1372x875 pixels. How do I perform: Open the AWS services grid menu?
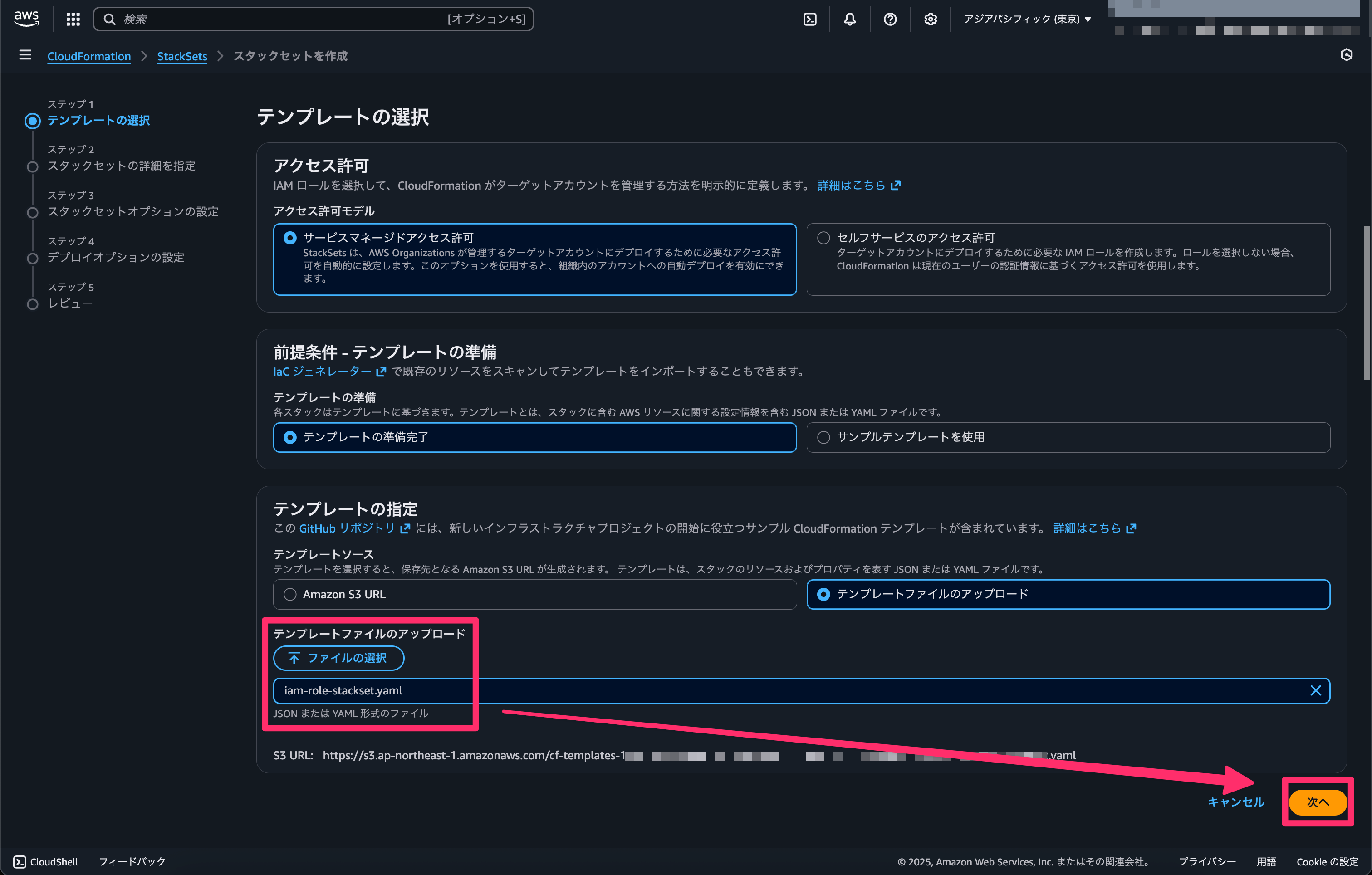(73, 20)
